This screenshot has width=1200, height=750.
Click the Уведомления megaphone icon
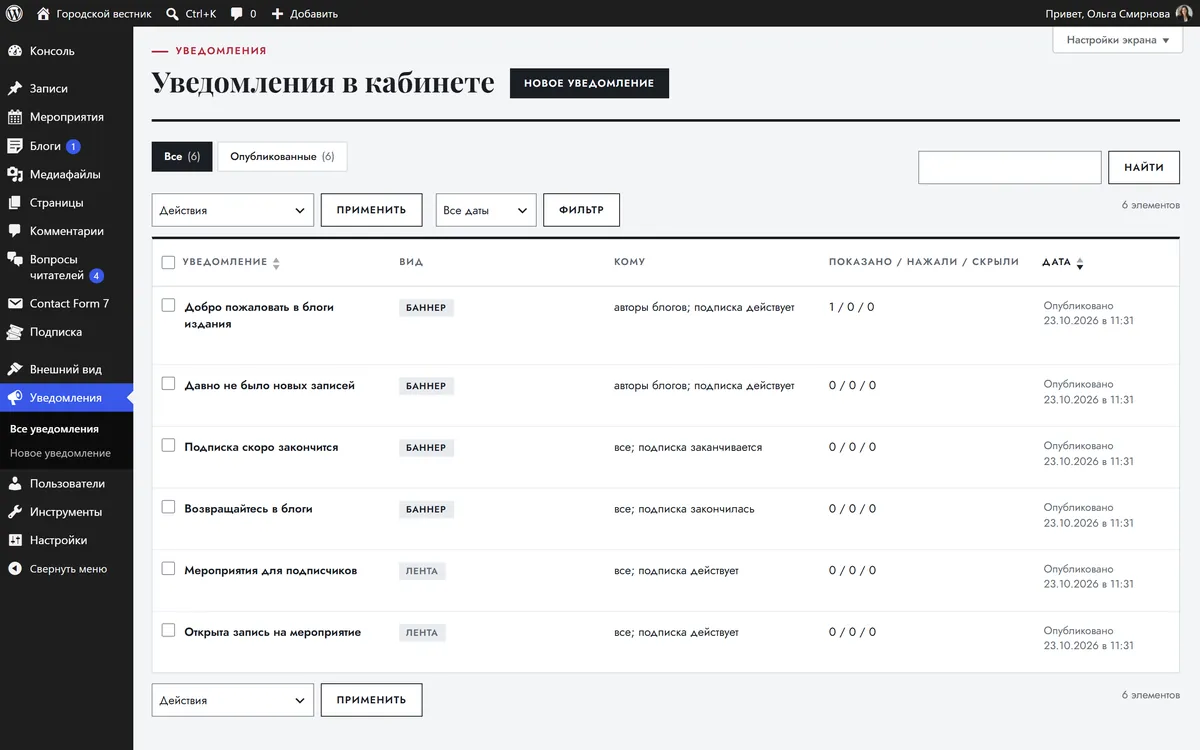[15, 398]
